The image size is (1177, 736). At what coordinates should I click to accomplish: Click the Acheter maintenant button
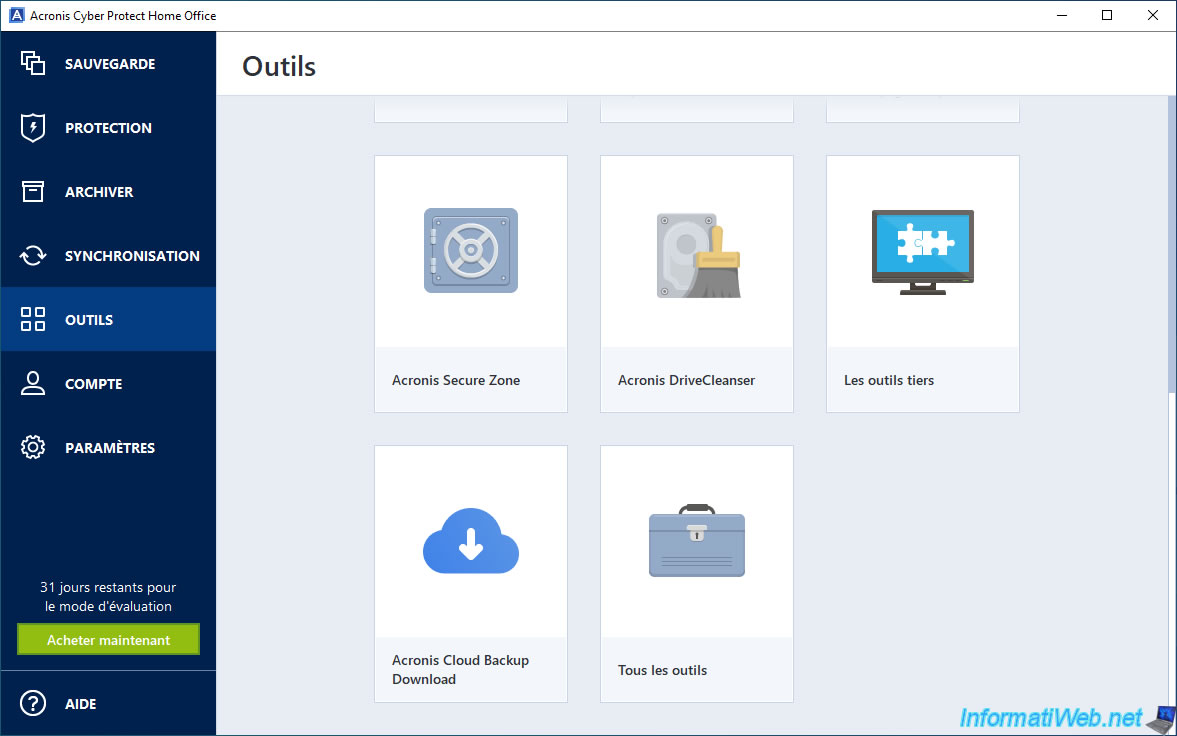(108, 640)
